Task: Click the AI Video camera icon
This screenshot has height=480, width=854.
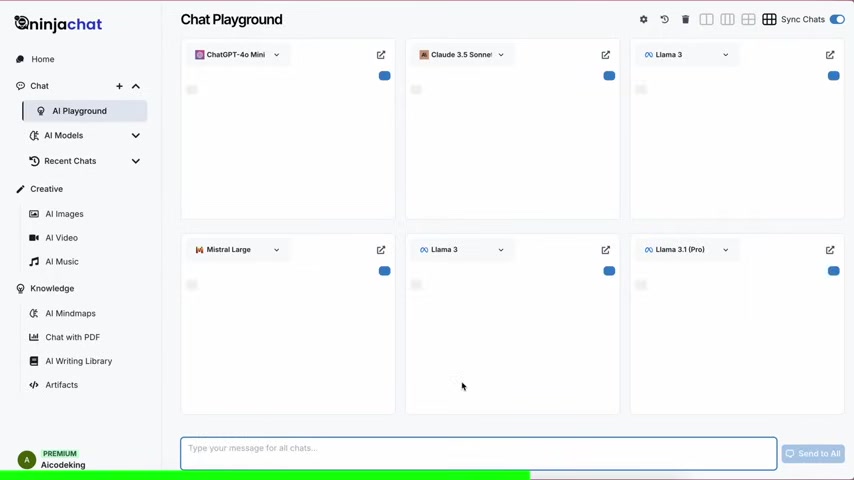Action: pos(34,238)
